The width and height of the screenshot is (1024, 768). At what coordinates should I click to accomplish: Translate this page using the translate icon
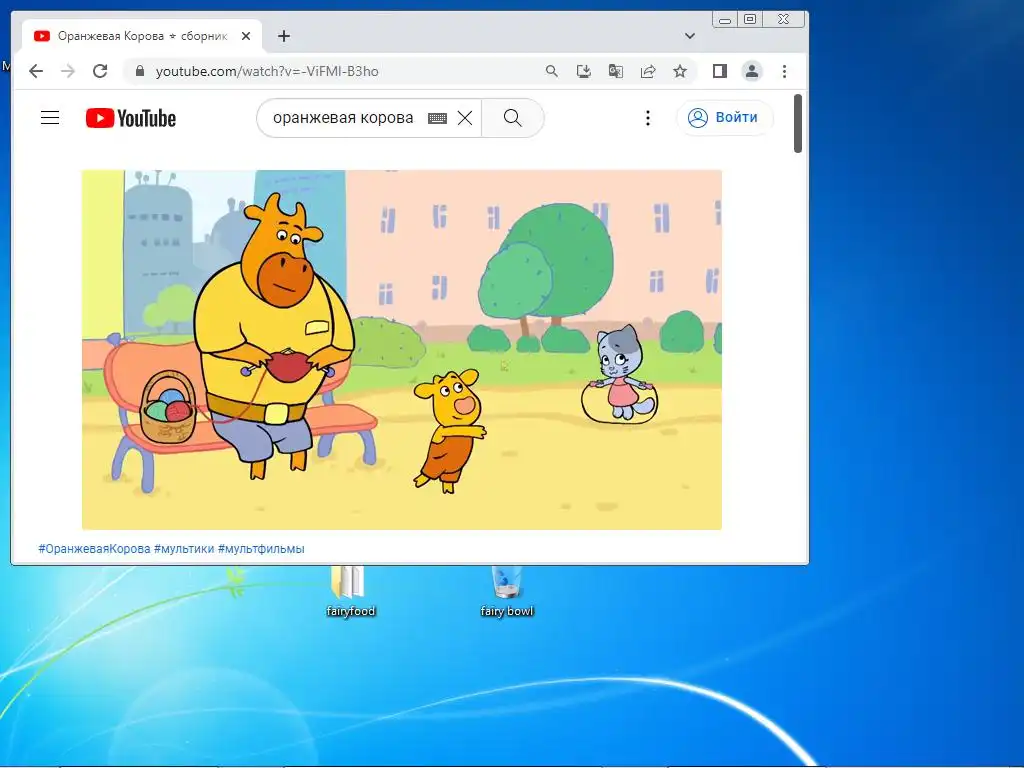[616, 71]
